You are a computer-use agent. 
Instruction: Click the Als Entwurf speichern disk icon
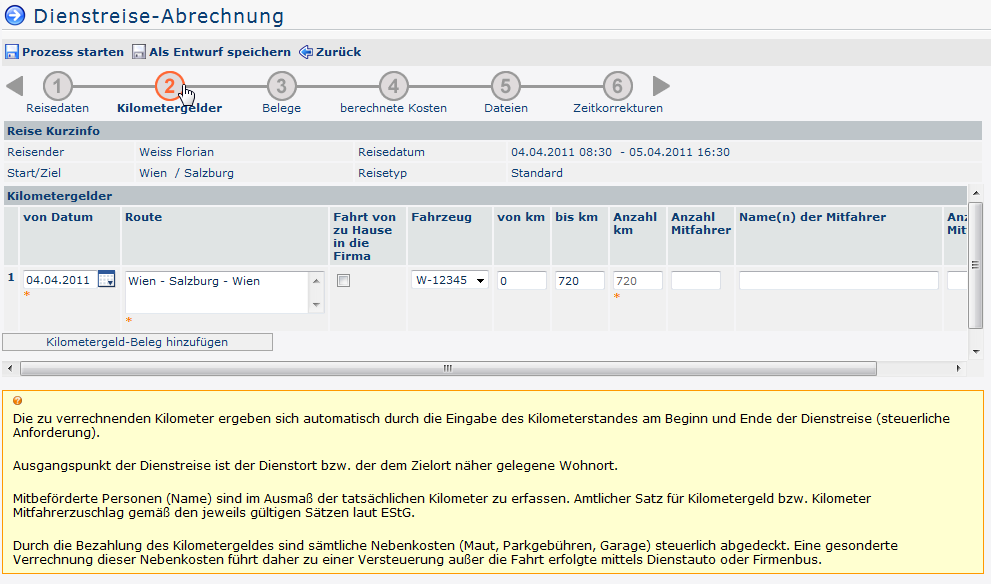138,52
